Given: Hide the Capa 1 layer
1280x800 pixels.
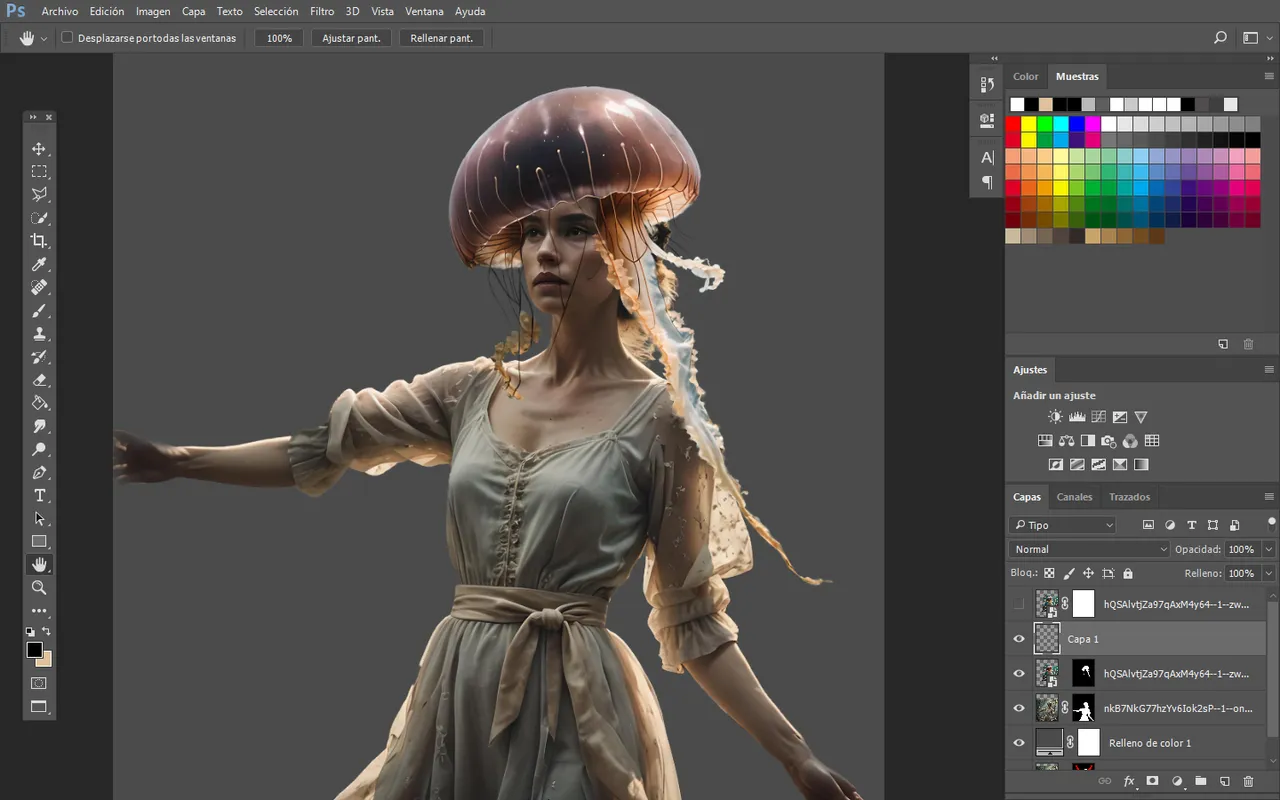Looking at the screenshot, I should pyautogui.click(x=1019, y=639).
